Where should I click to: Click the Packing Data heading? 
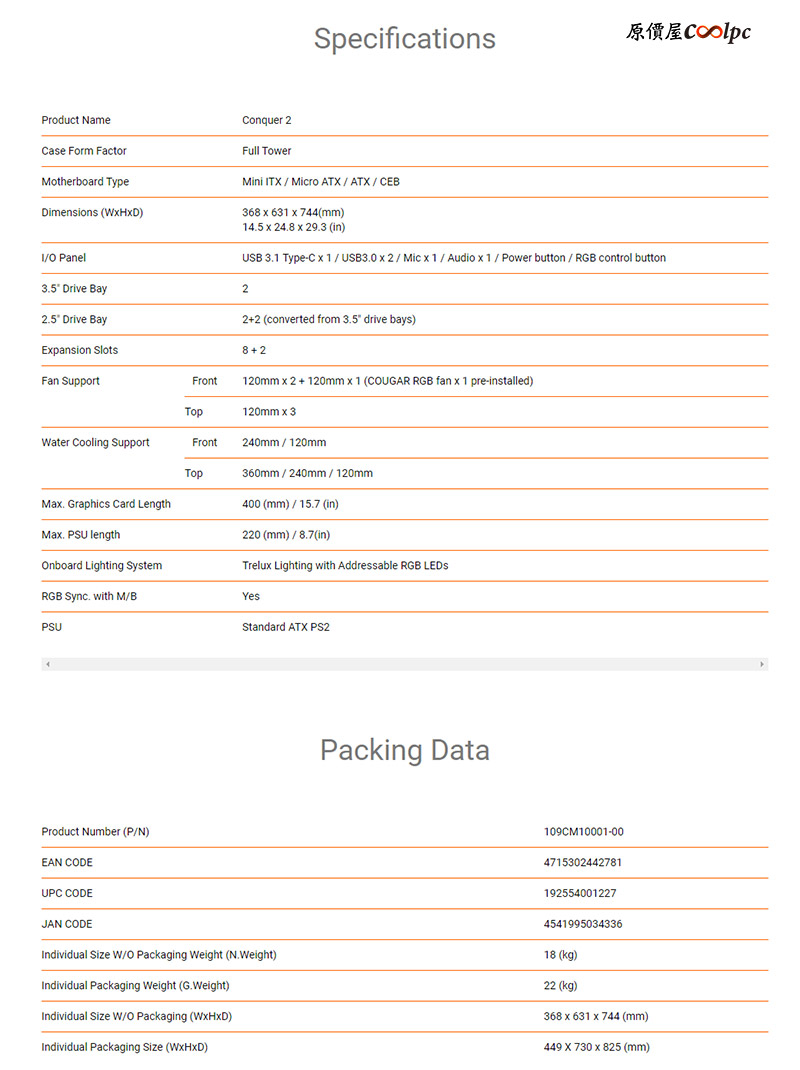pos(405,750)
